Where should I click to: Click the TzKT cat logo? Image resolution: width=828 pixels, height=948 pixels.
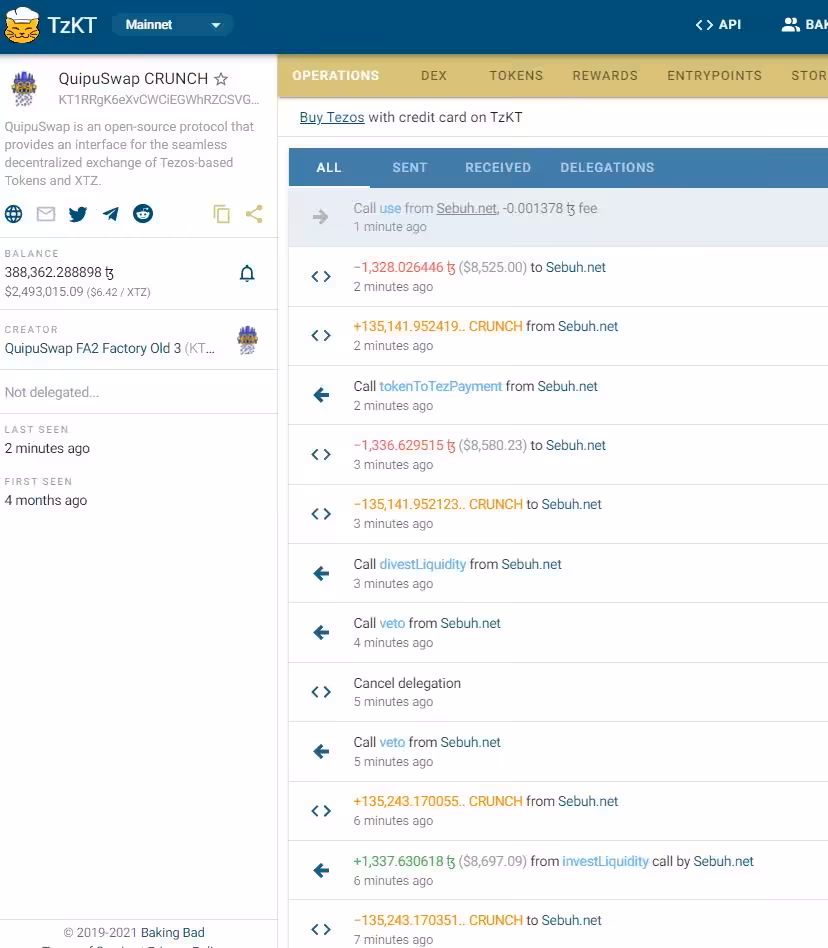tap(22, 25)
